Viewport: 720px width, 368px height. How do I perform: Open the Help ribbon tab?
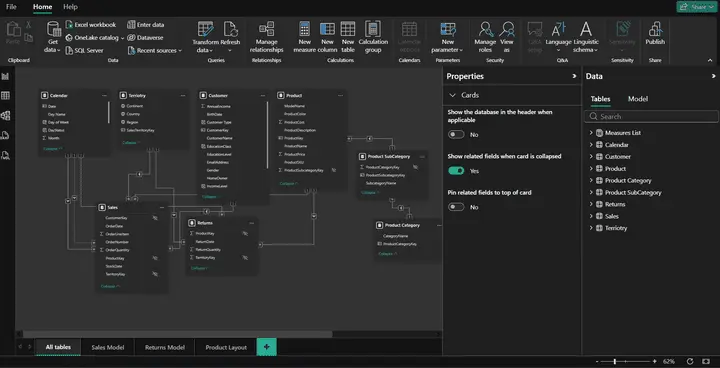[70, 7]
